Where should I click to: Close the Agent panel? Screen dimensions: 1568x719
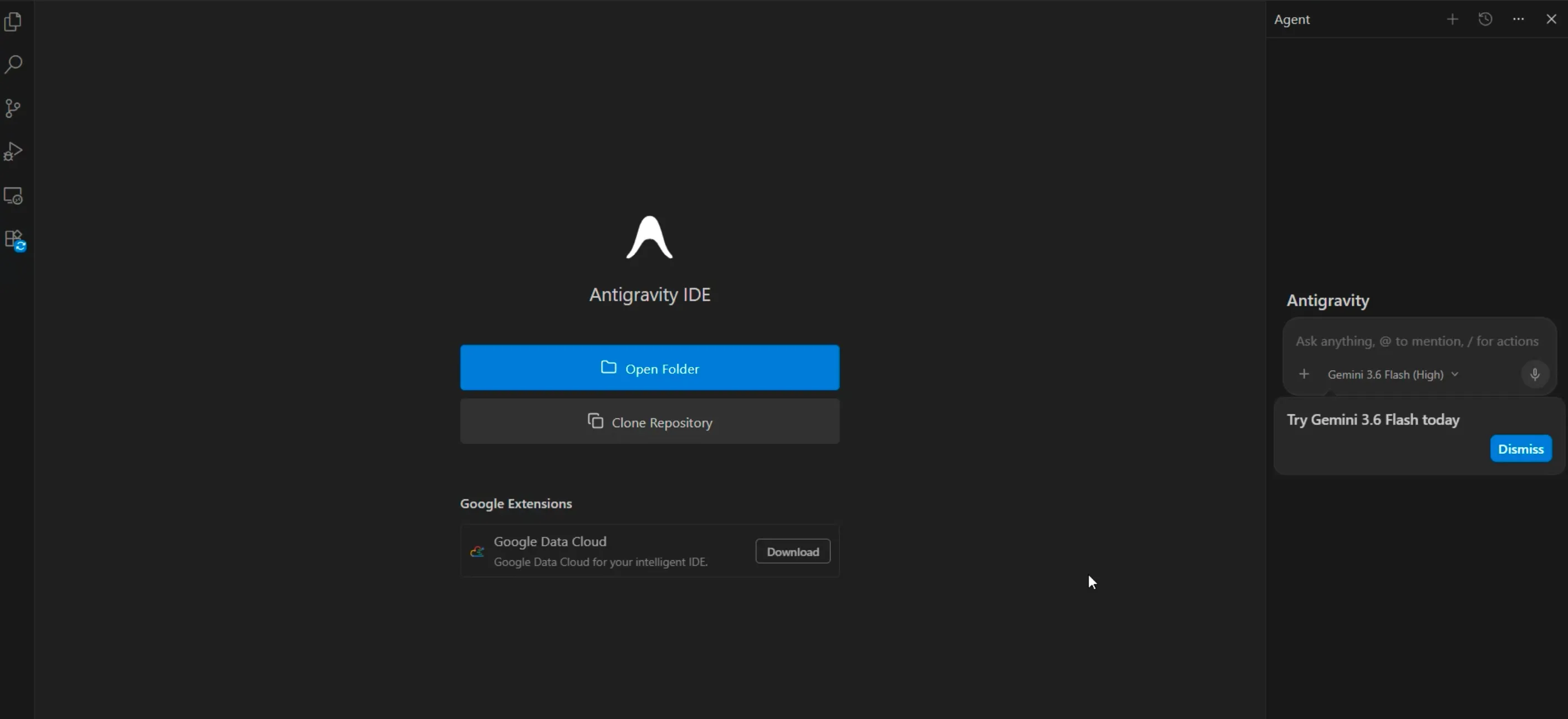click(1551, 19)
